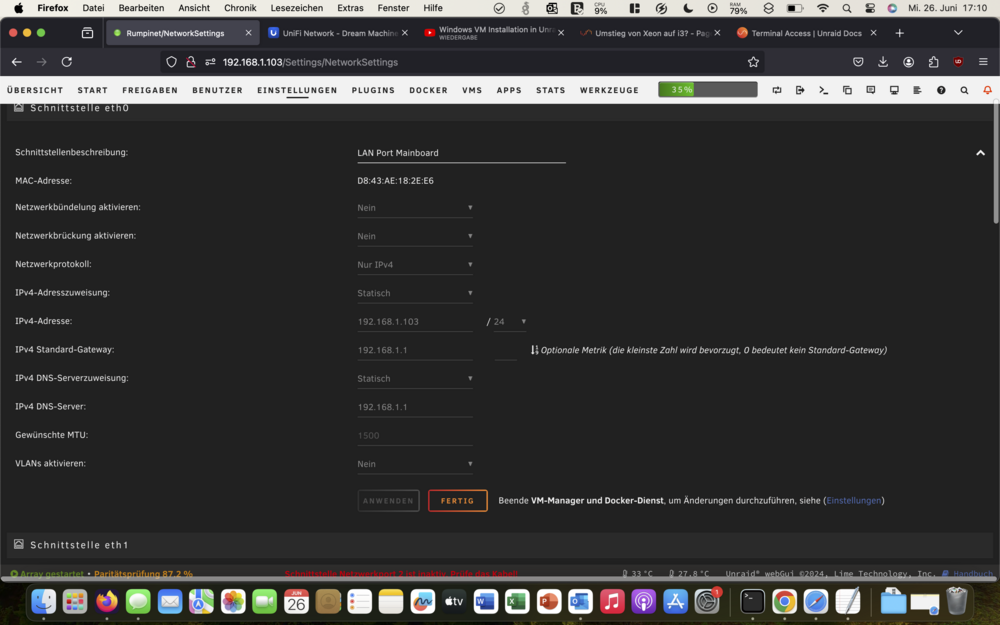Screen dimensions: 1000x625
Task: Click the Paritätsprüfung 87.2 % status text
Action: click(143, 574)
